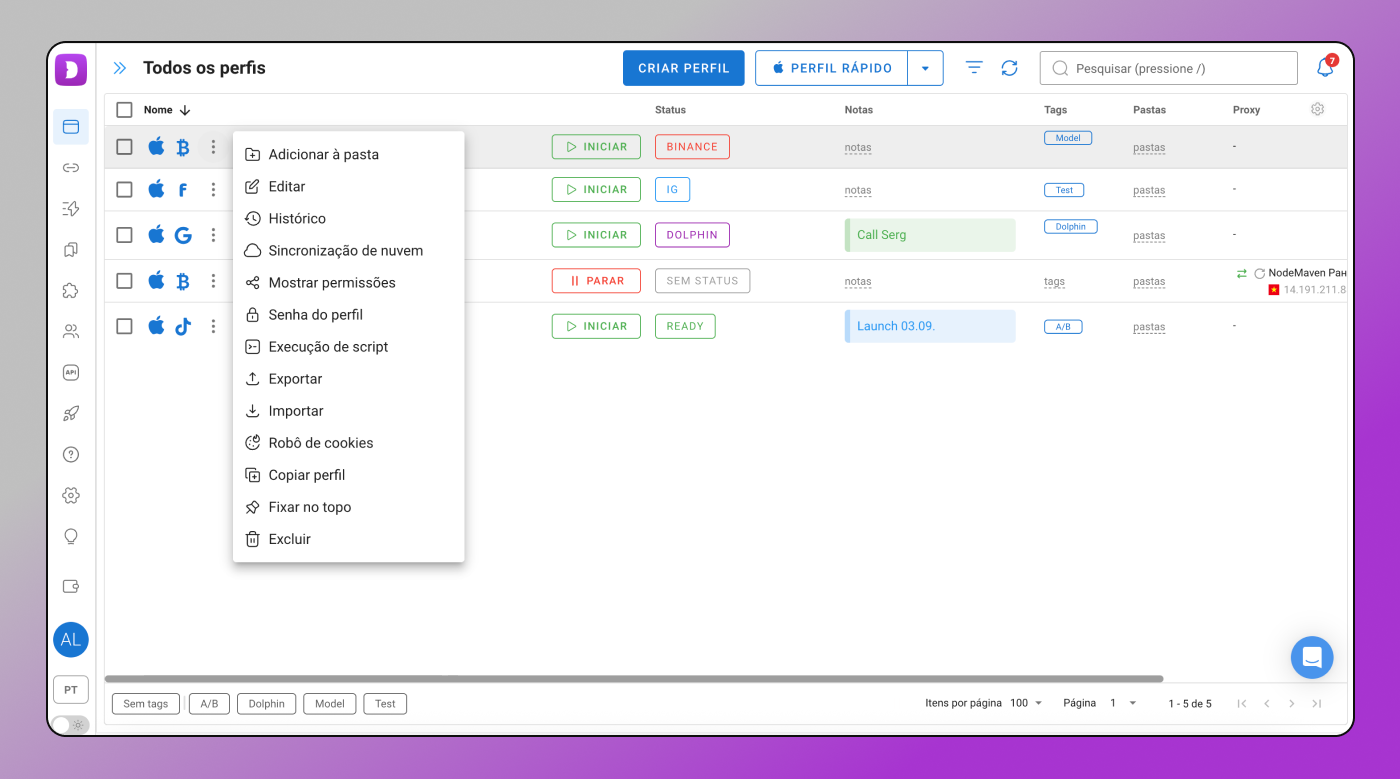Click the PERFIL RÁPIDO button
Image resolution: width=1400 pixels, height=779 pixels.
[x=832, y=68]
